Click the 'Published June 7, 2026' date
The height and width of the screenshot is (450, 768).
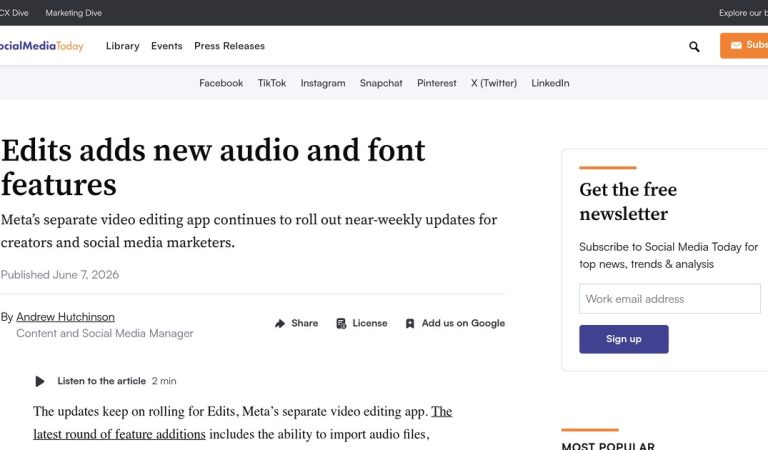[x=60, y=275]
